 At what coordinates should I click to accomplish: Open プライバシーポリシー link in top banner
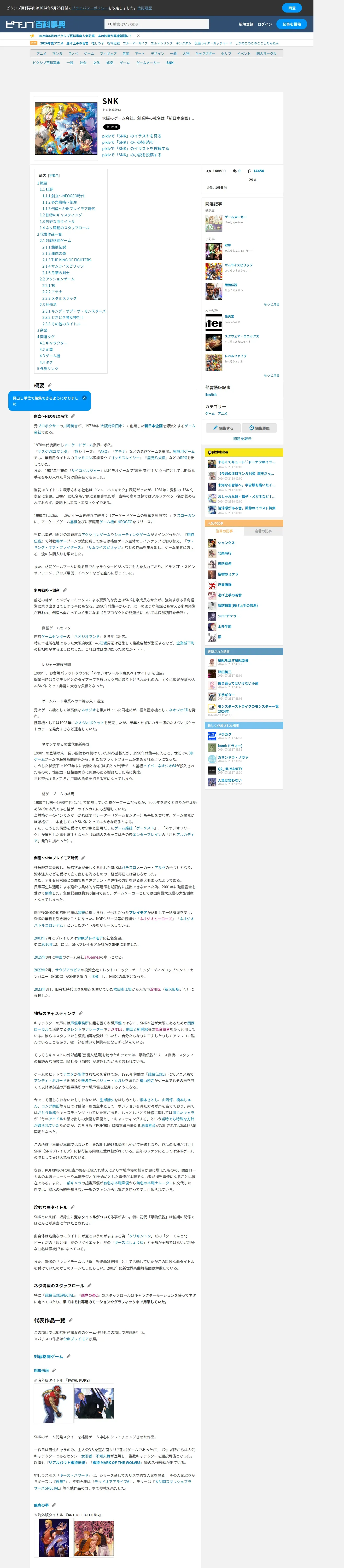click(x=90, y=8)
